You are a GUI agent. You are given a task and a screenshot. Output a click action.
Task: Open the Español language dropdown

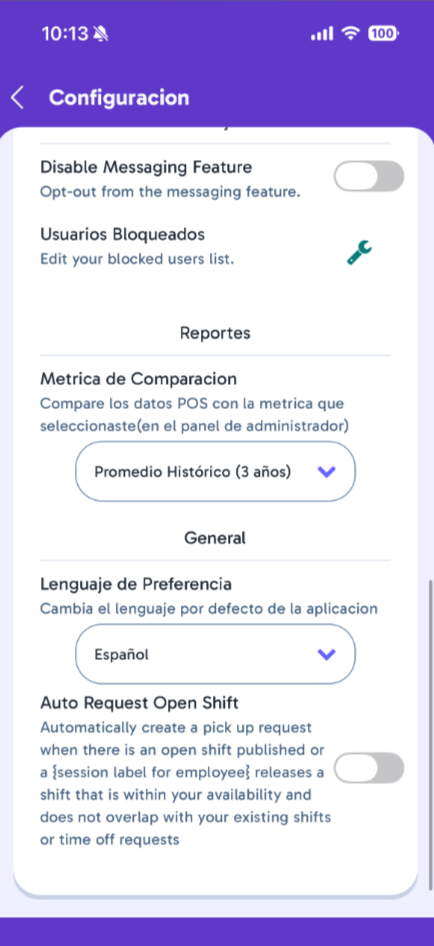tap(215, 654)
